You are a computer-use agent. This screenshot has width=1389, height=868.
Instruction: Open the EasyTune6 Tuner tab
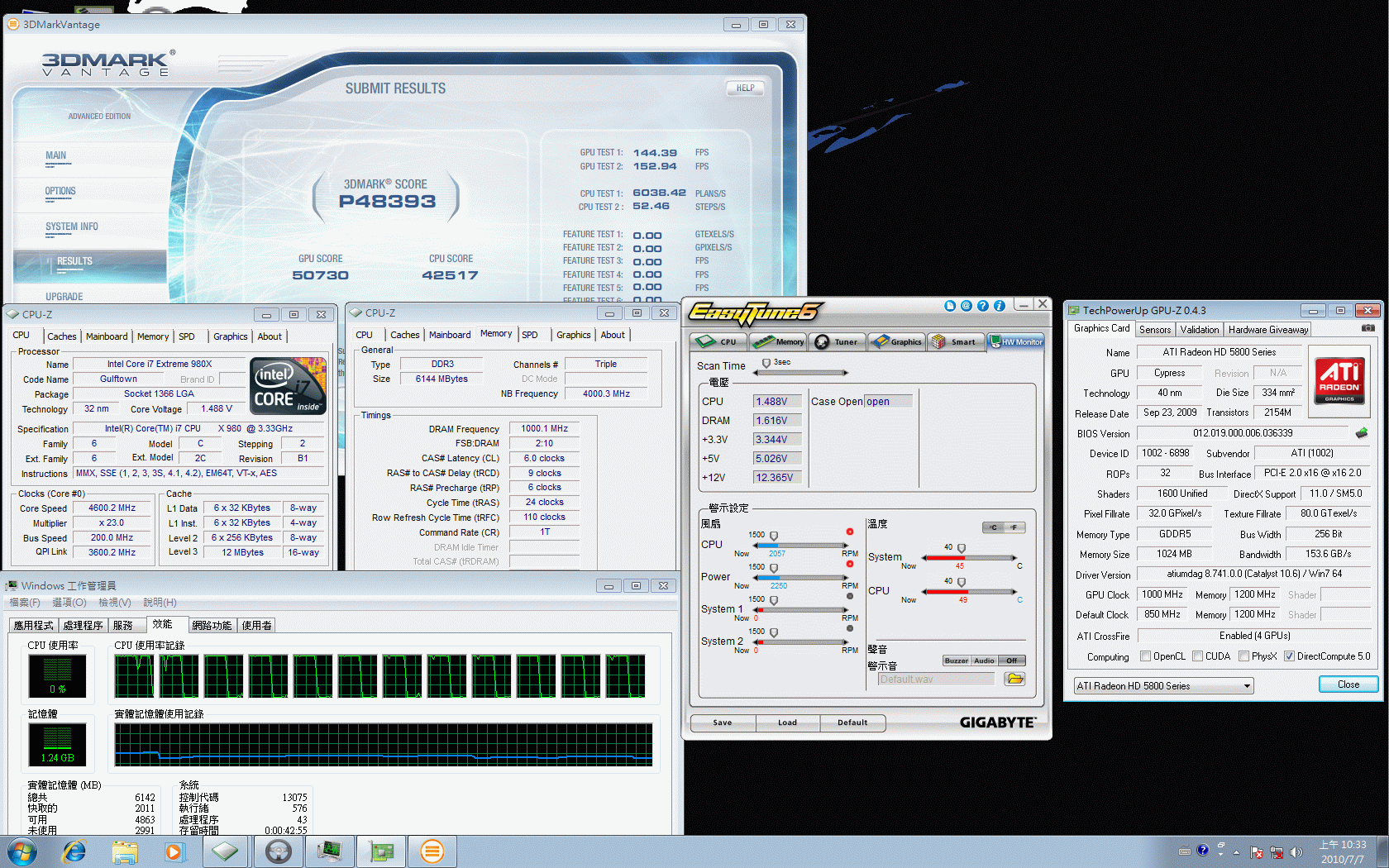click(838, 341)
